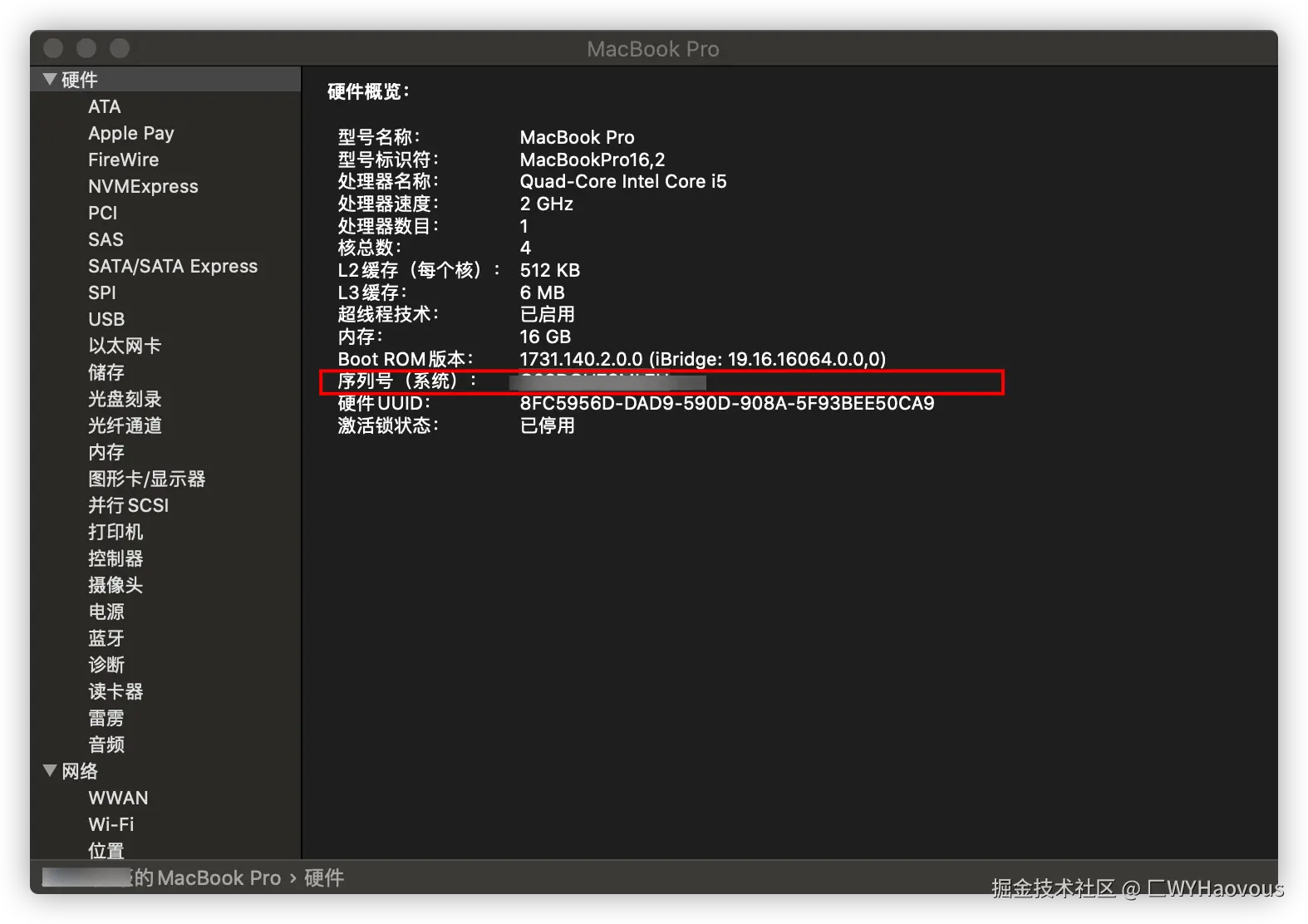Choose 光纤通道 in the sidebar

125,425
